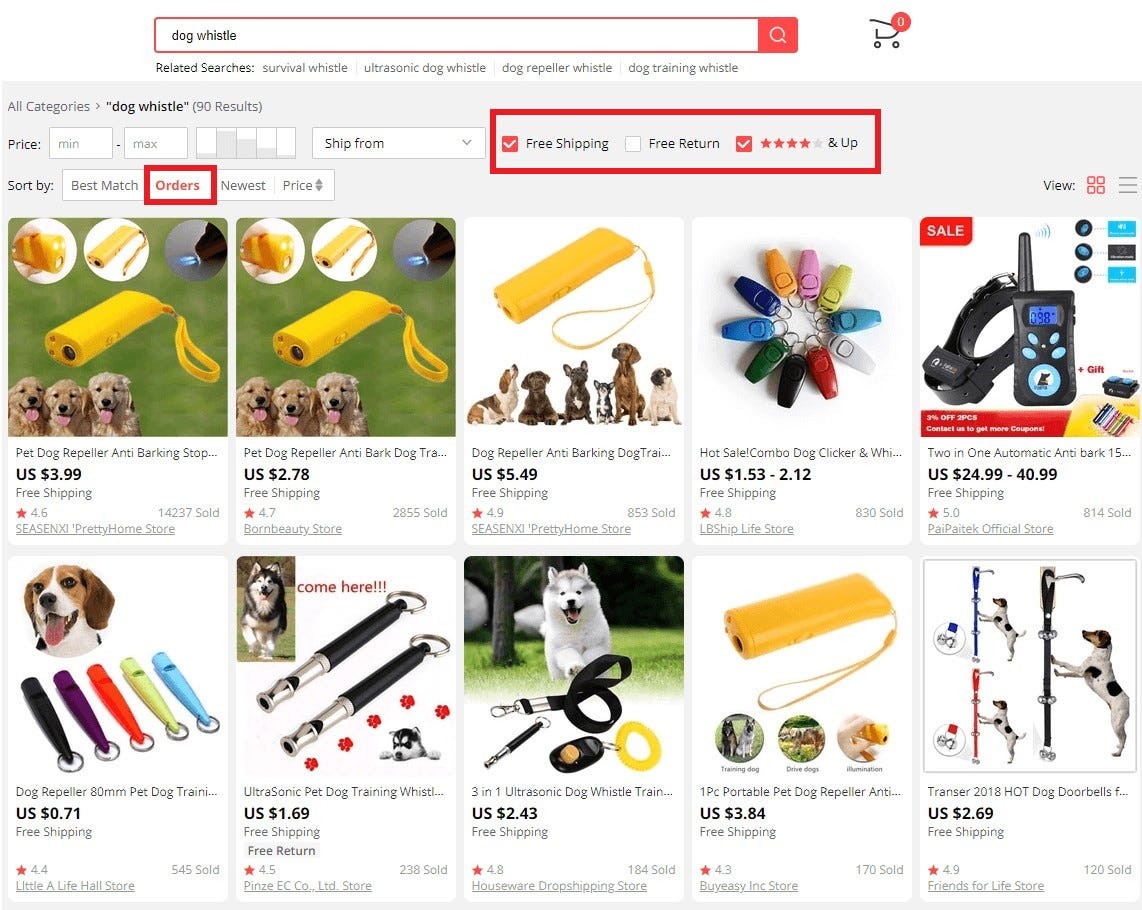Click the price distribution histogram

(246, 143)
